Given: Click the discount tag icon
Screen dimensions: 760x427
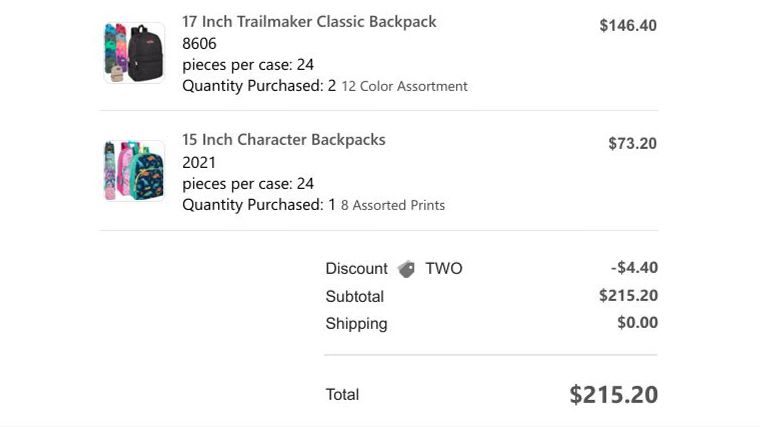Looking at the screenshot, I should [406, 269].
